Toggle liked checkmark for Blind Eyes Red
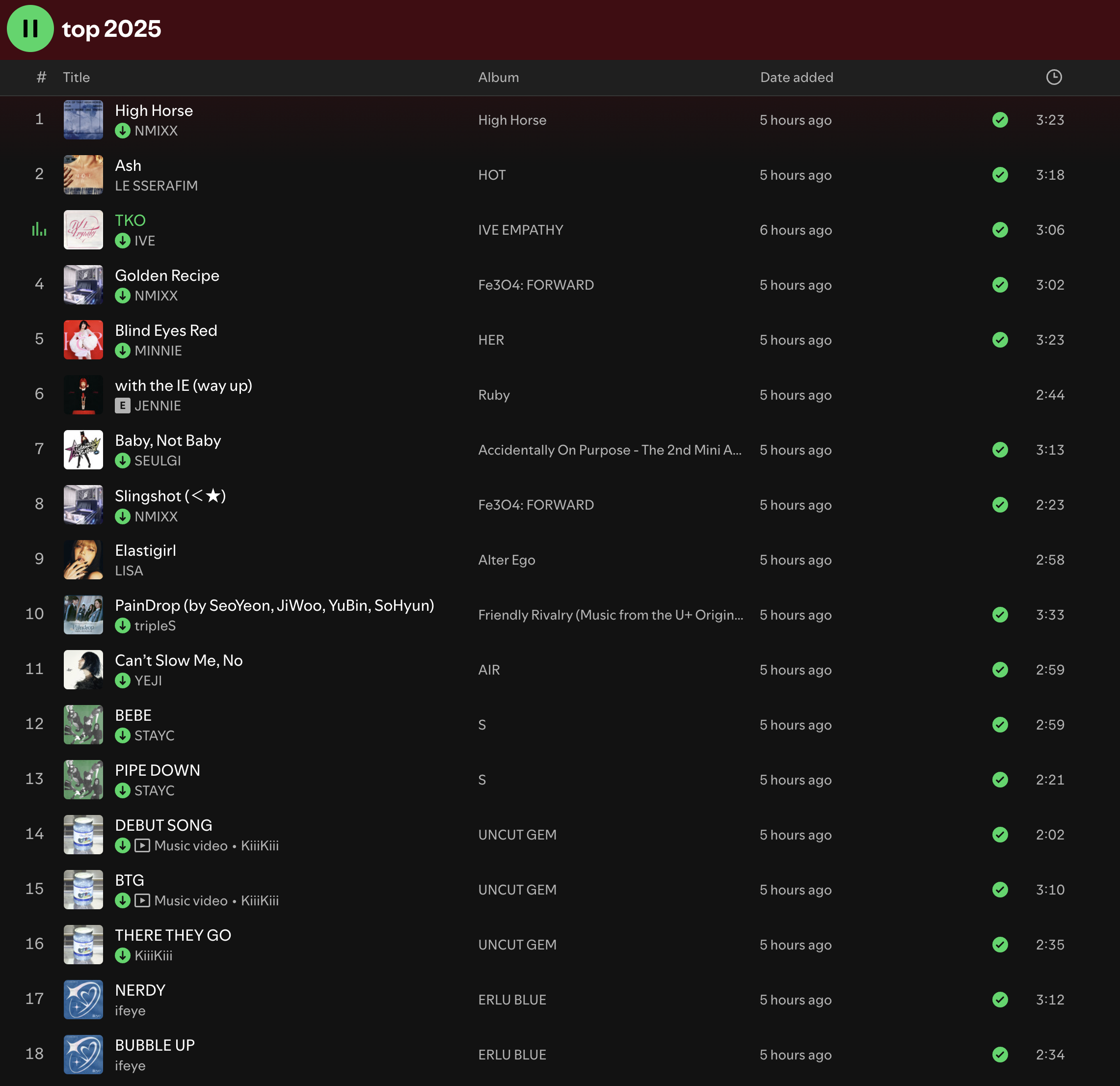This screenshot has width=1120, height=1086. pyautogui.click(x=1000, y=340)
